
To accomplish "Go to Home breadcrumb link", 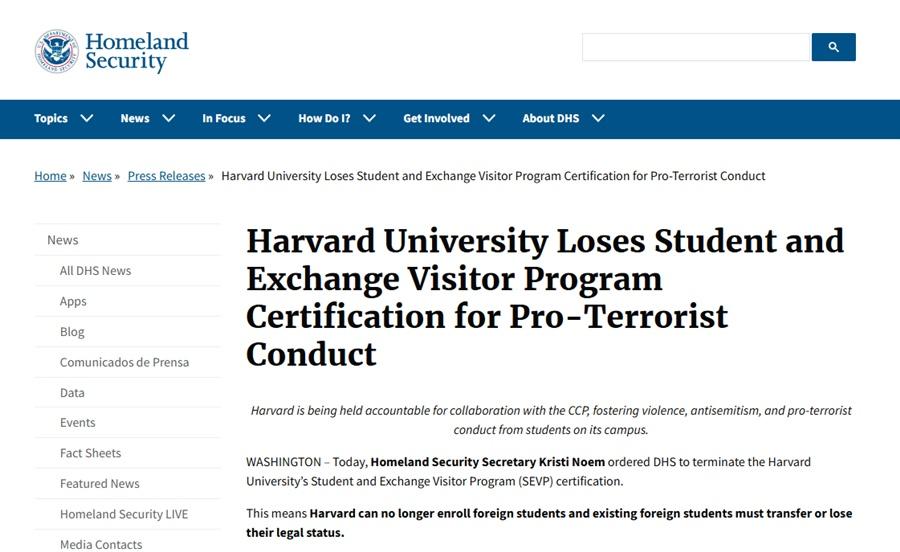I will 50,176.
